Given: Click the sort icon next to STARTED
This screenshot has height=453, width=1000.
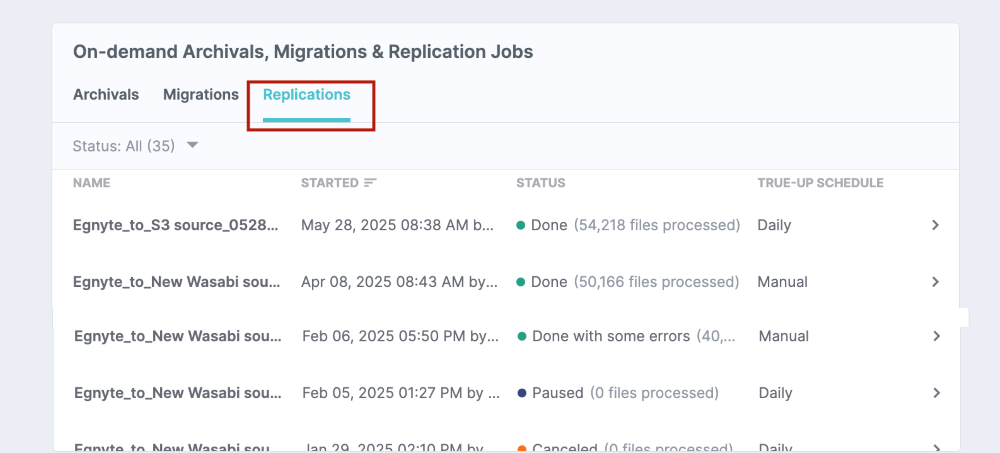Looking at the screenshot, I should [x=371, y=183].
